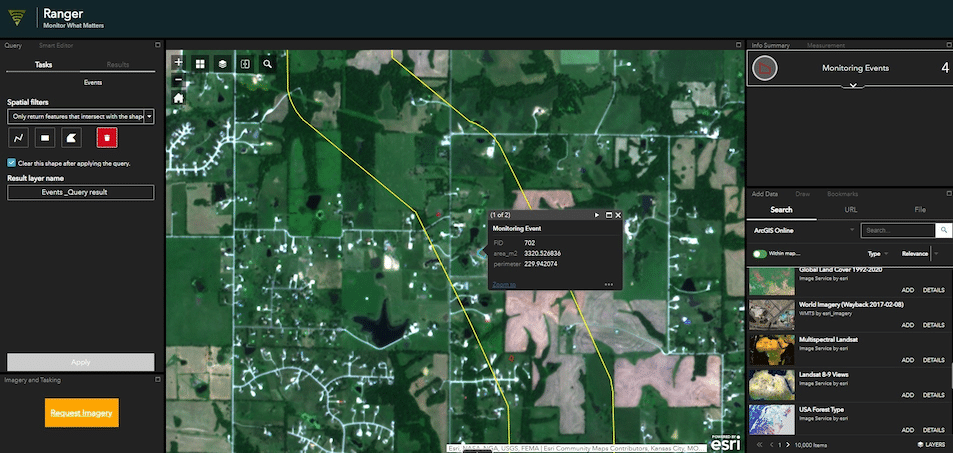Switch to the Tasks tab
This screenshot has width=953, height=453.
point(43,64)
